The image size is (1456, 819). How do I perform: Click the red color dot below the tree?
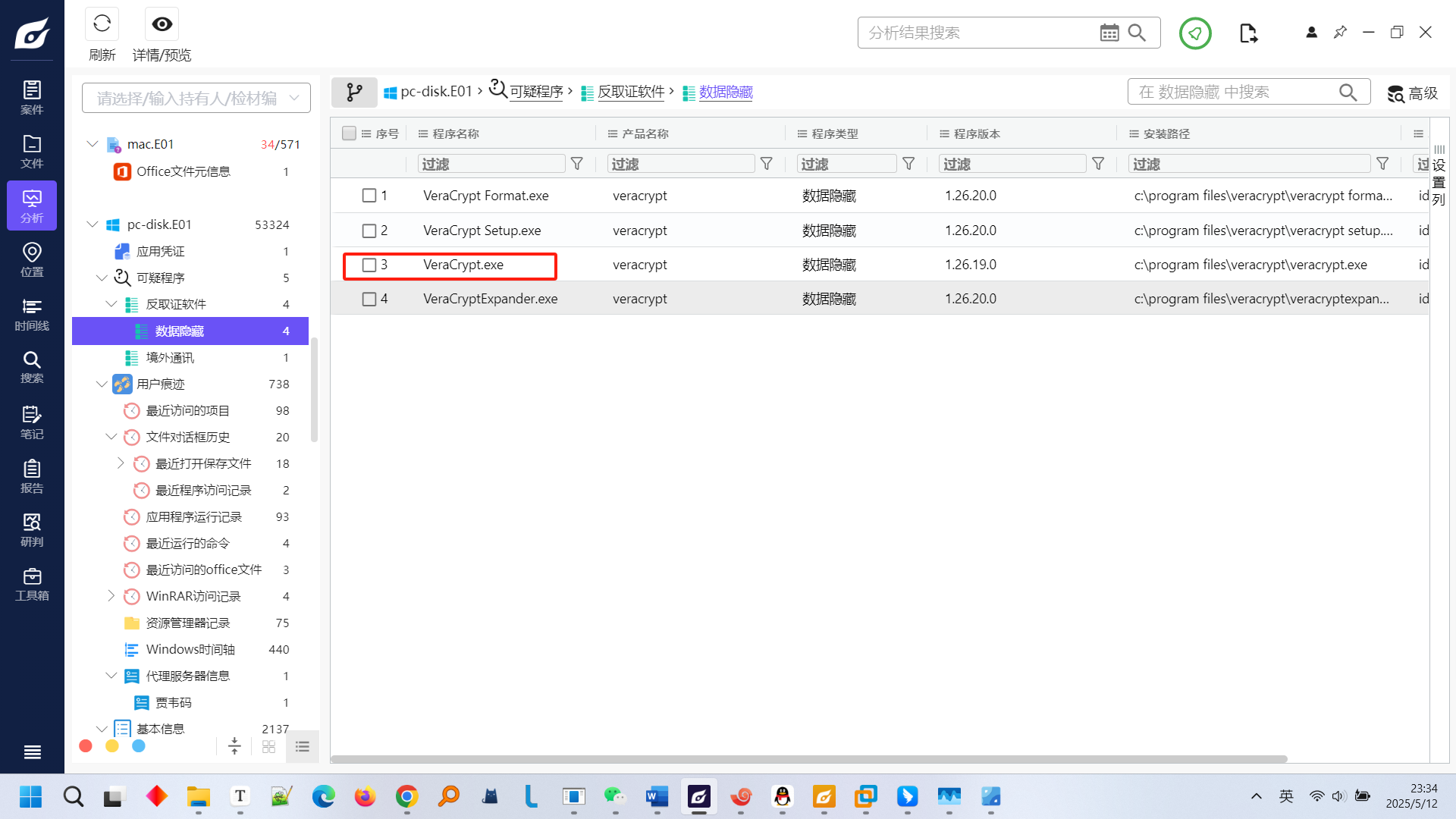coord(86,746)
